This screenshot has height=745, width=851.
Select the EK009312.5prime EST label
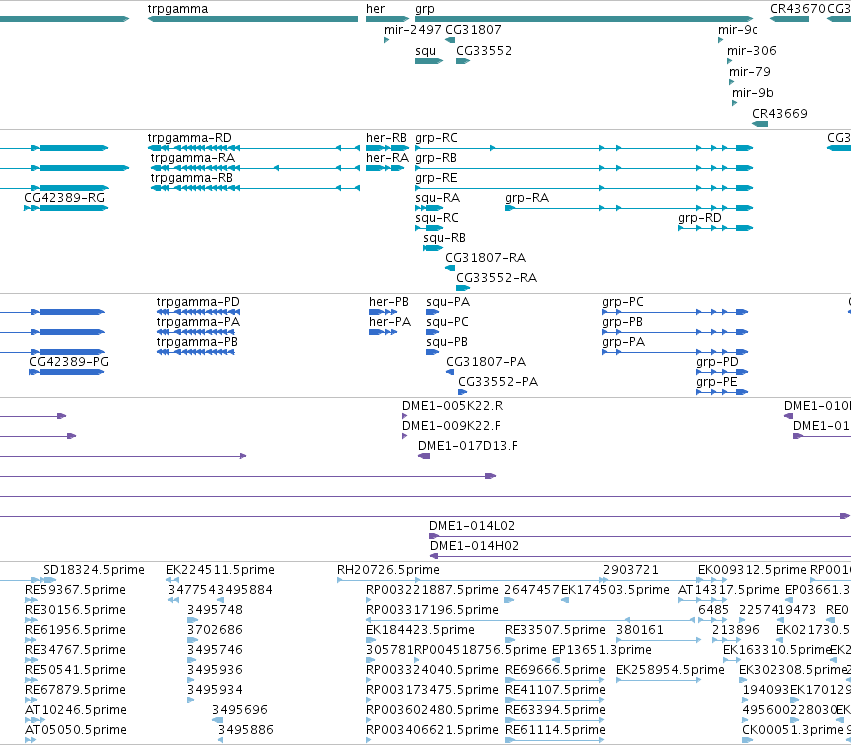pos(752,570)
